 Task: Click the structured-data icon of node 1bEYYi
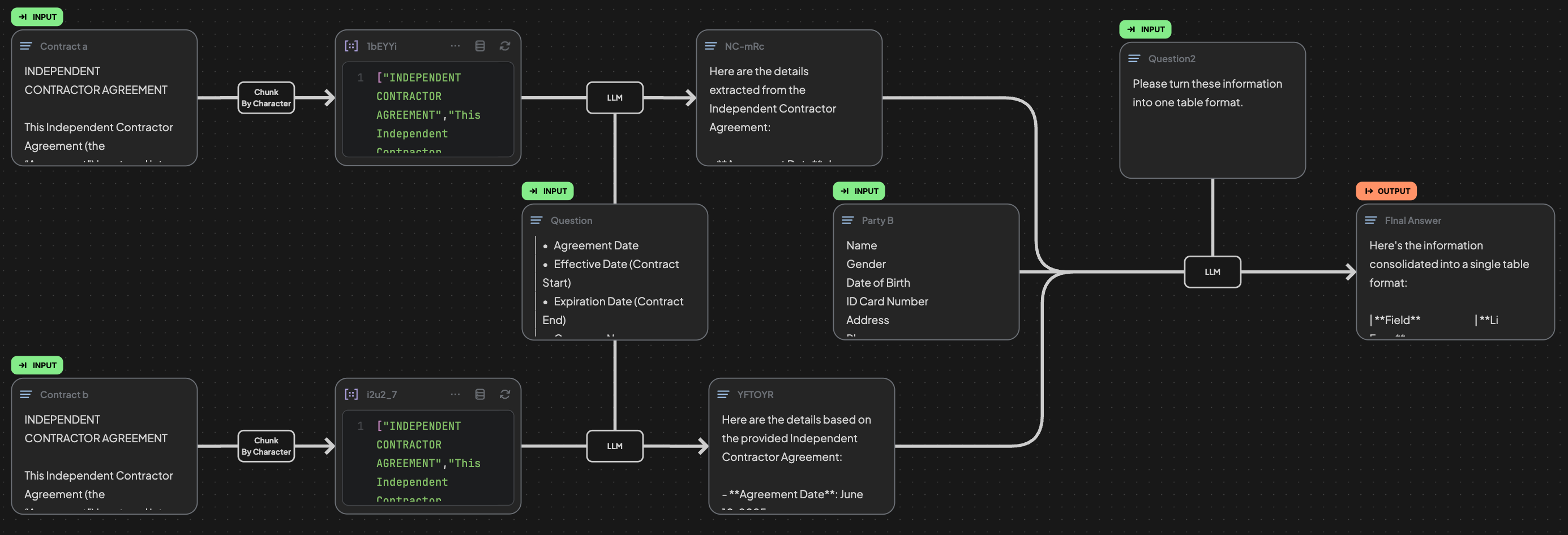[x=351, y=46]
